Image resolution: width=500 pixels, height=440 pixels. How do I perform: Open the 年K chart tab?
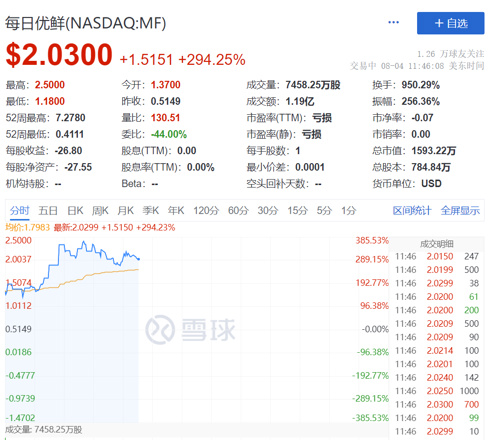[176, 211]
